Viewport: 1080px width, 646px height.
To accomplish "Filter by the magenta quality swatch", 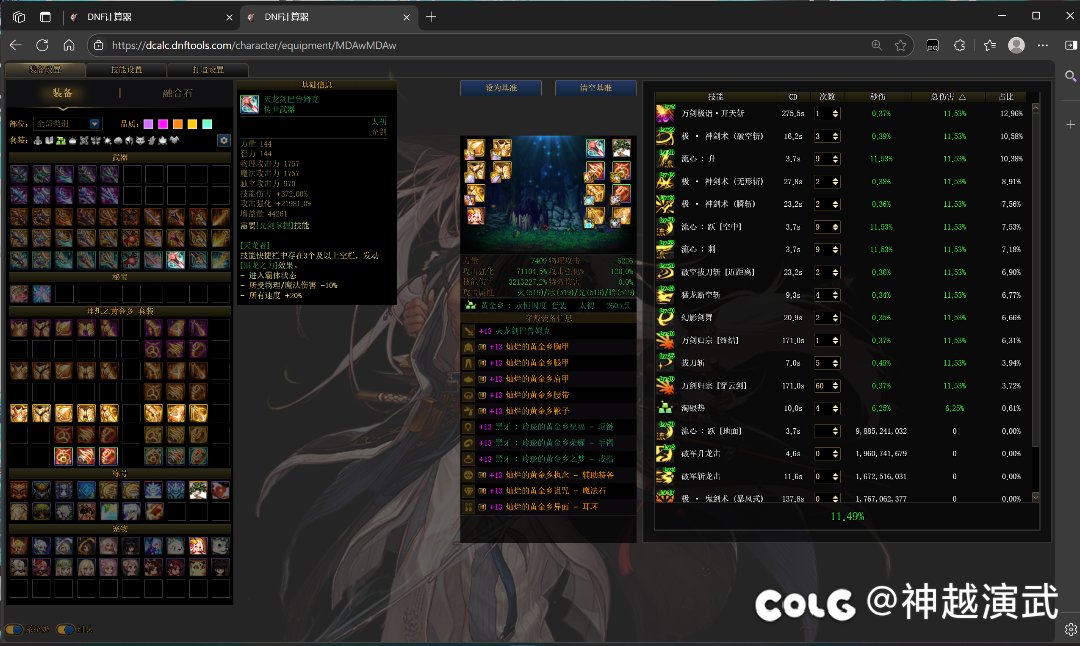I will 163,124.
